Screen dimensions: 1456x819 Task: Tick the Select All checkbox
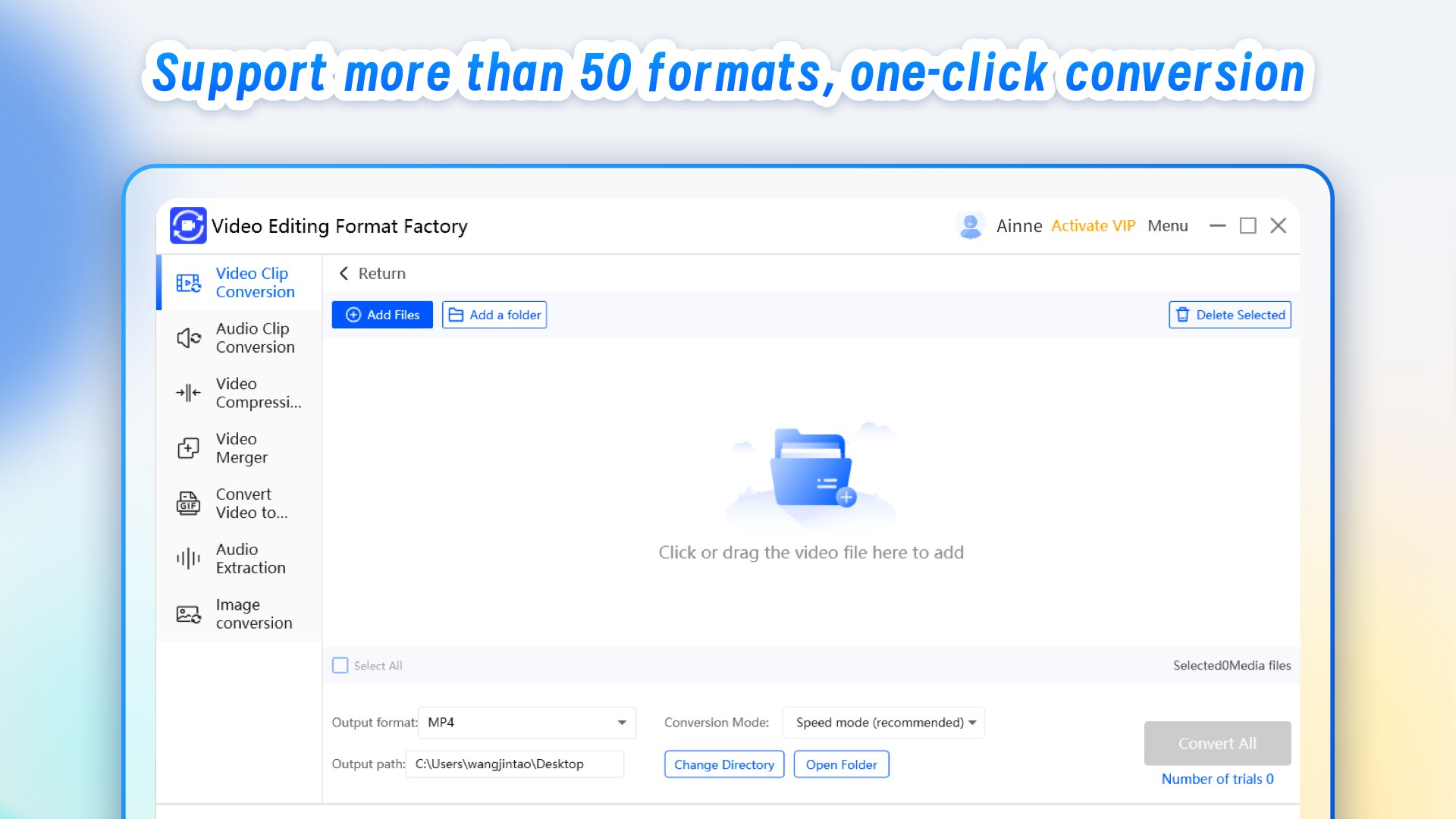click(340, 665)
